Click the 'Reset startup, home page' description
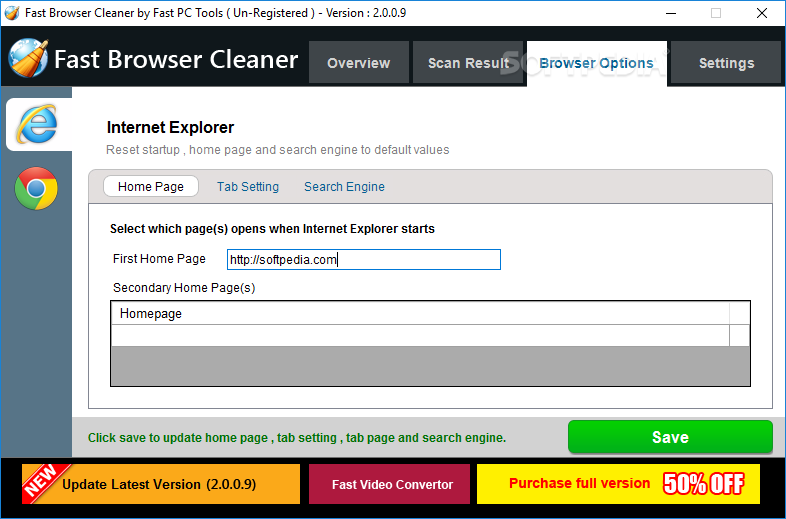This screenshot has width=786, height=519. click(x=278, y=150)
